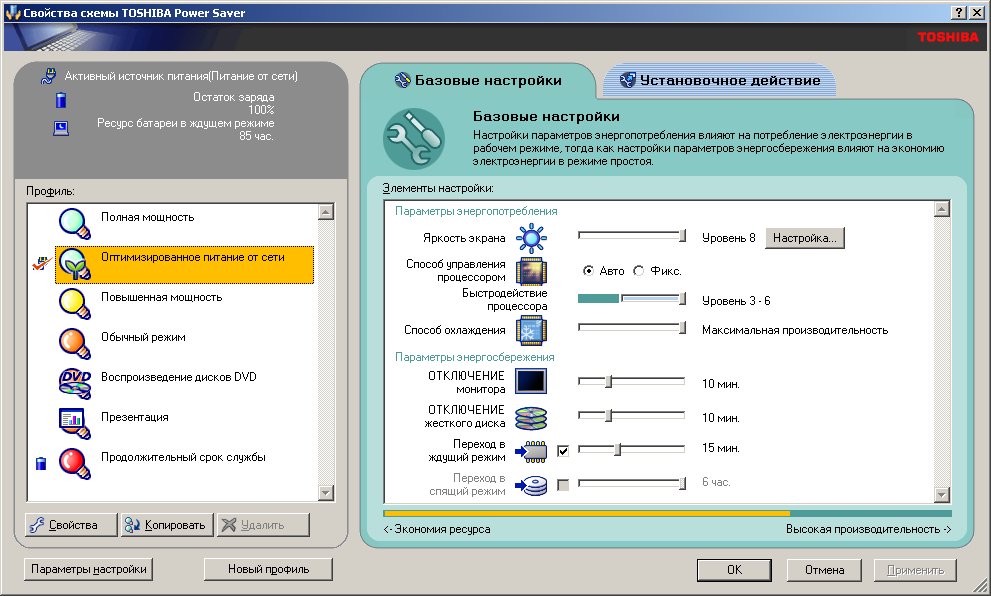Click the title bar Power Saver app icon
The height and width of the screenshot is (596, 991).
tap(13, 13)
